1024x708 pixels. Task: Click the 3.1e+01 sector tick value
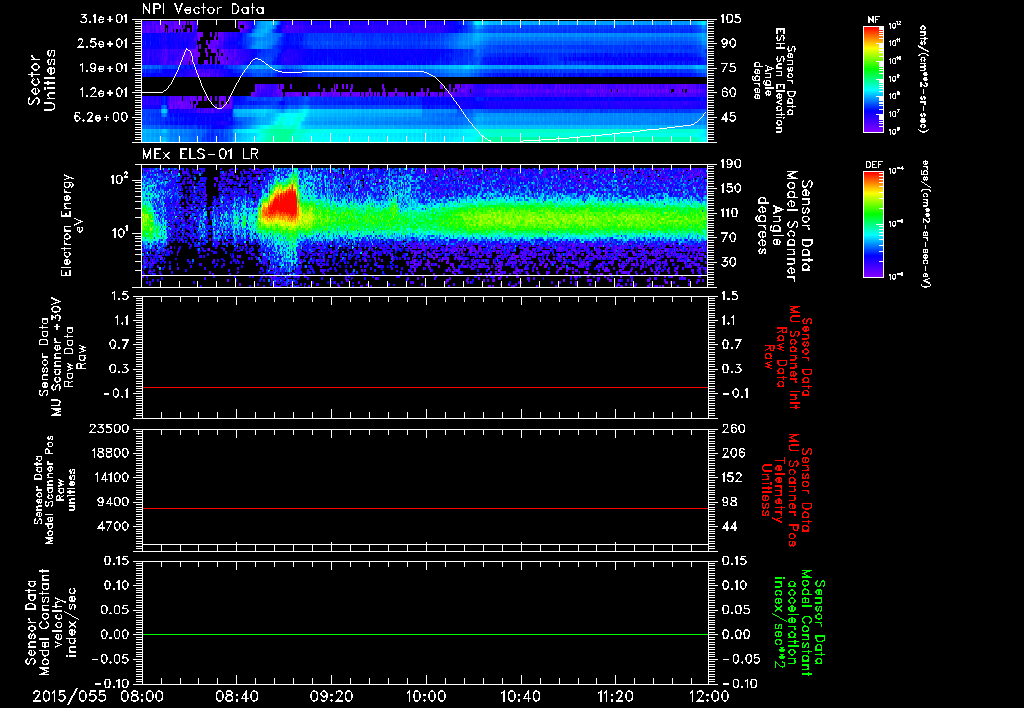(104, 19)
